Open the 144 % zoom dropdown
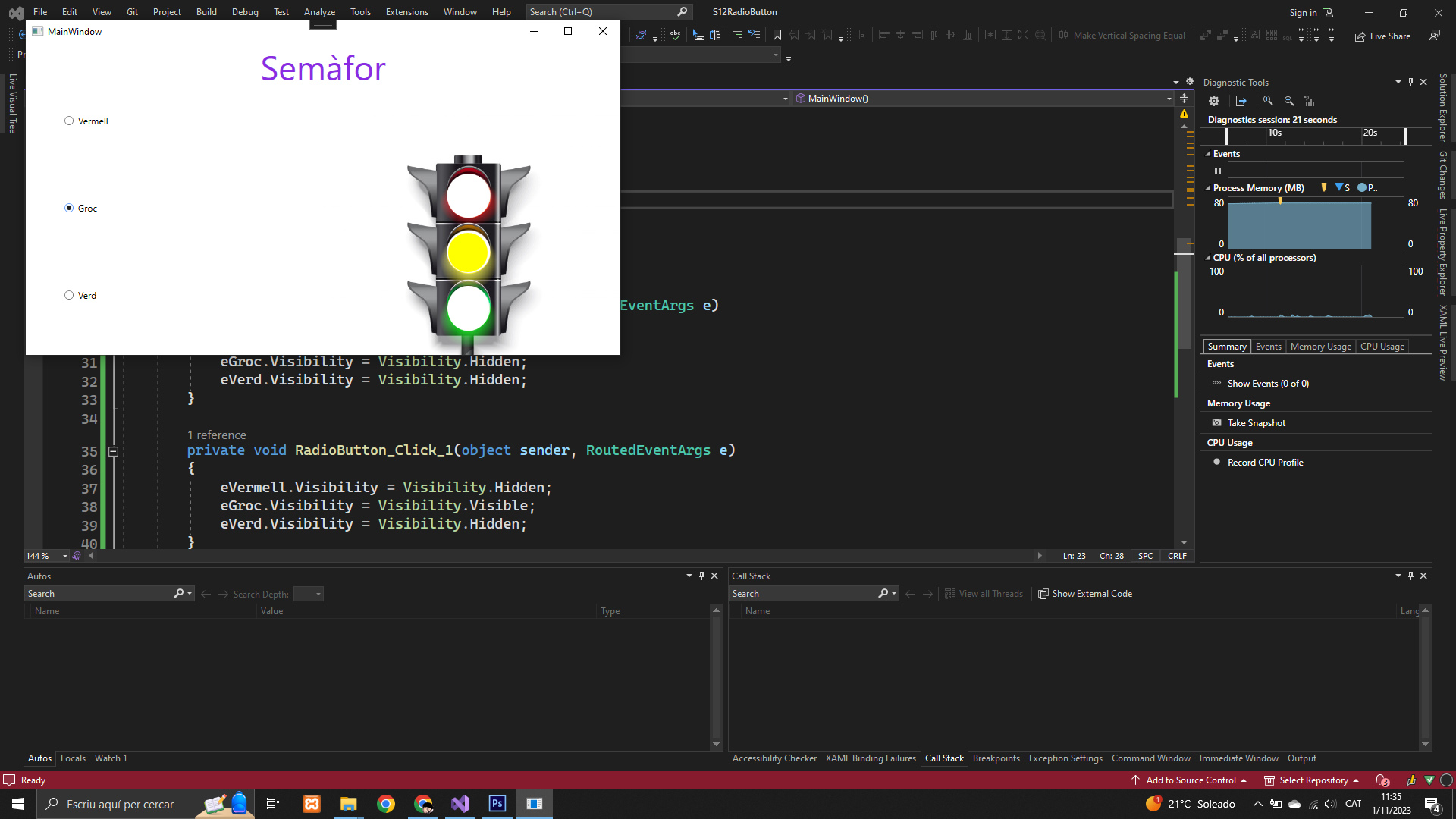Viewport: 1456px width, 819px height. pos(65,556)
